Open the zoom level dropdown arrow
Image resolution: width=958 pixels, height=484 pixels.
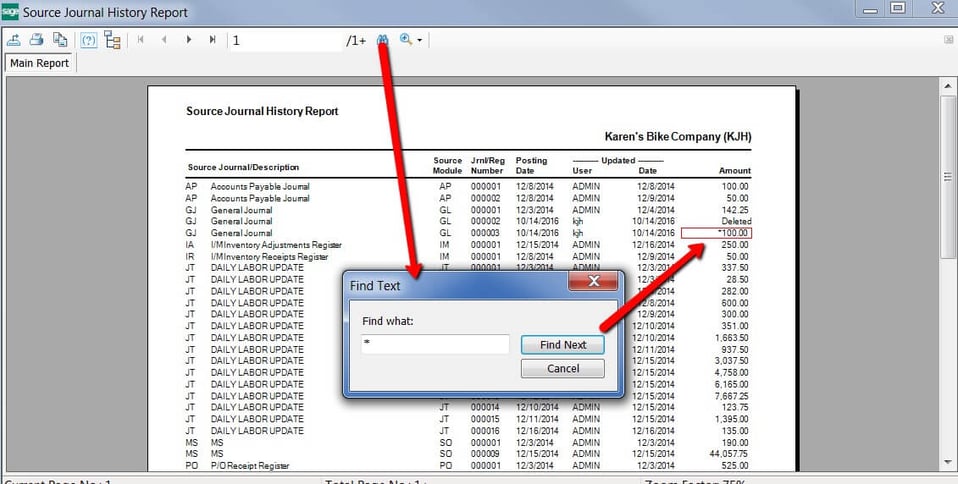point(421,41)
